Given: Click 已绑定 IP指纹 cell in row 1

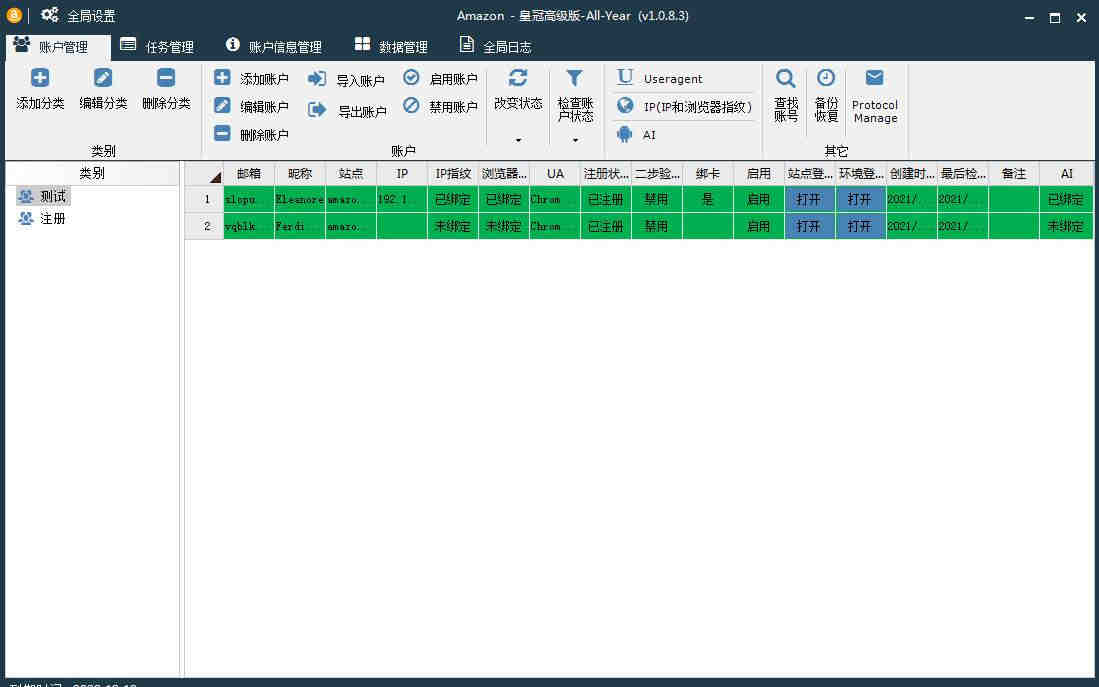Looking at the screenshot, I should [x=453, y=200].
